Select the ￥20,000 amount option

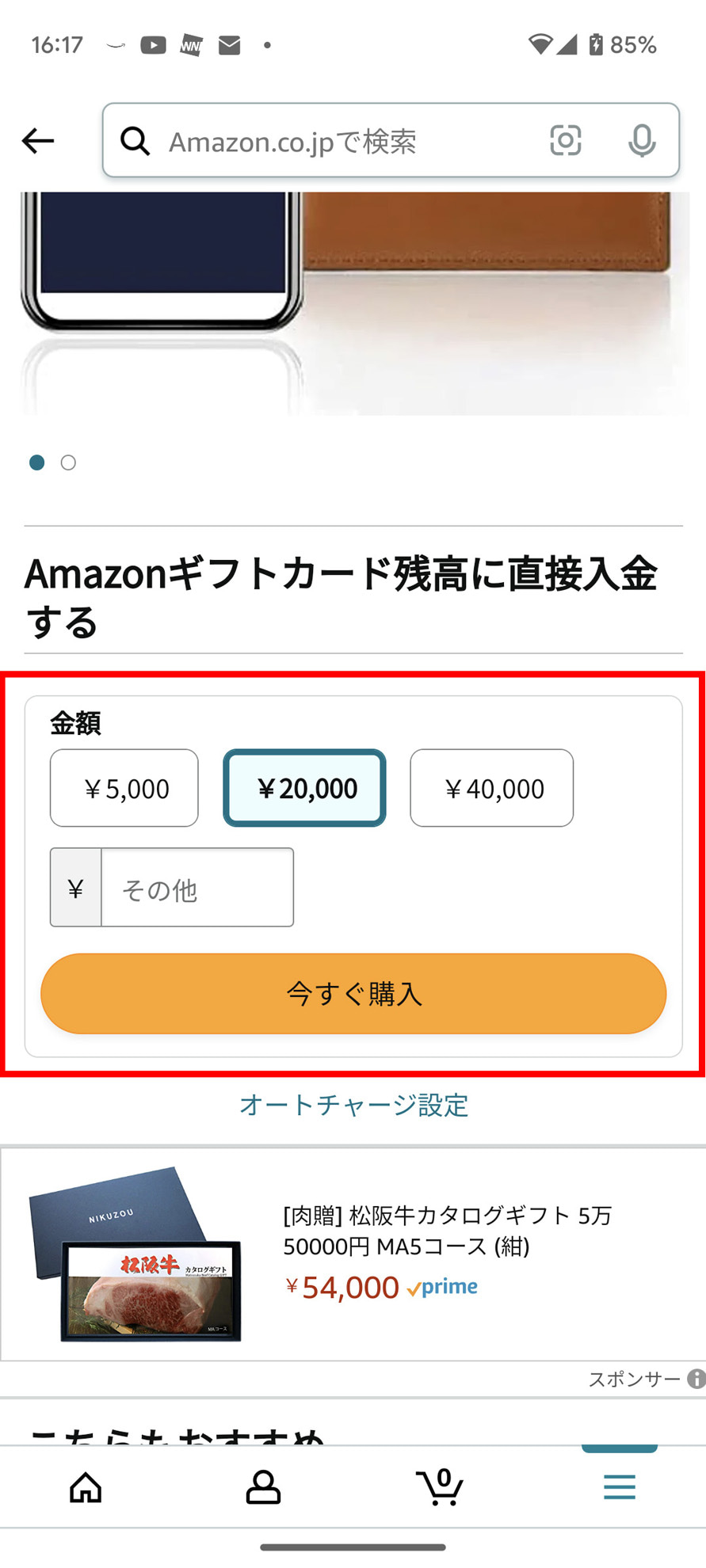tap(305, 788)
